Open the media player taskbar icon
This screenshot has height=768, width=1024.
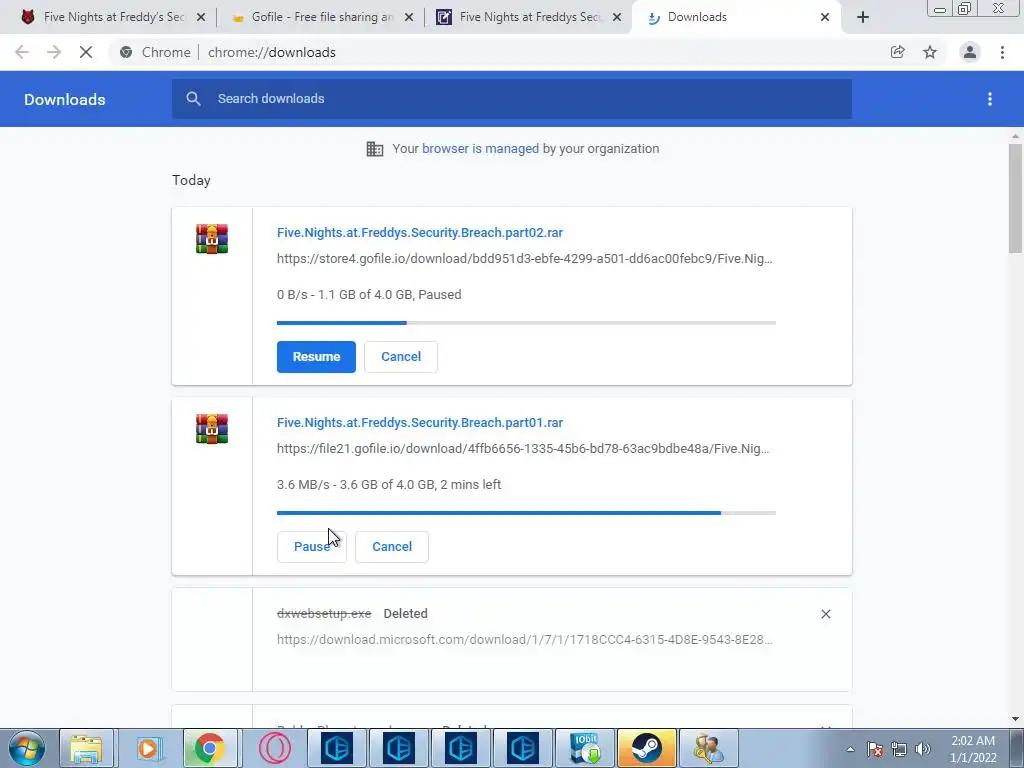click(x=148, y=748)
